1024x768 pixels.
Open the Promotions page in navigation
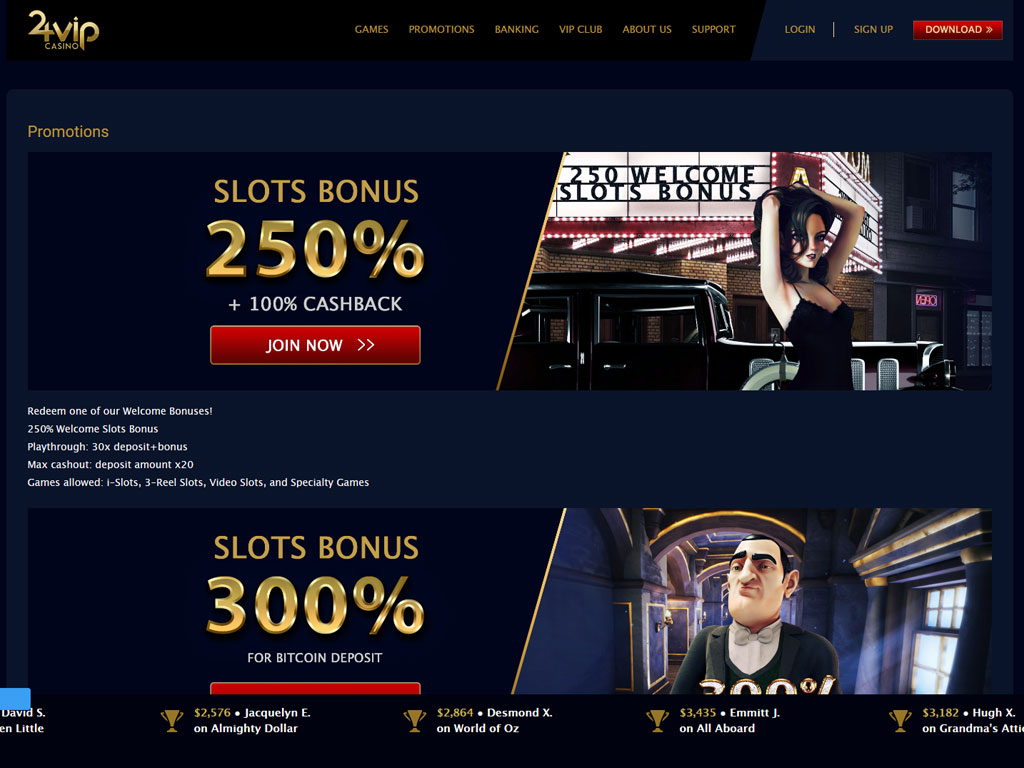point(441,29)
